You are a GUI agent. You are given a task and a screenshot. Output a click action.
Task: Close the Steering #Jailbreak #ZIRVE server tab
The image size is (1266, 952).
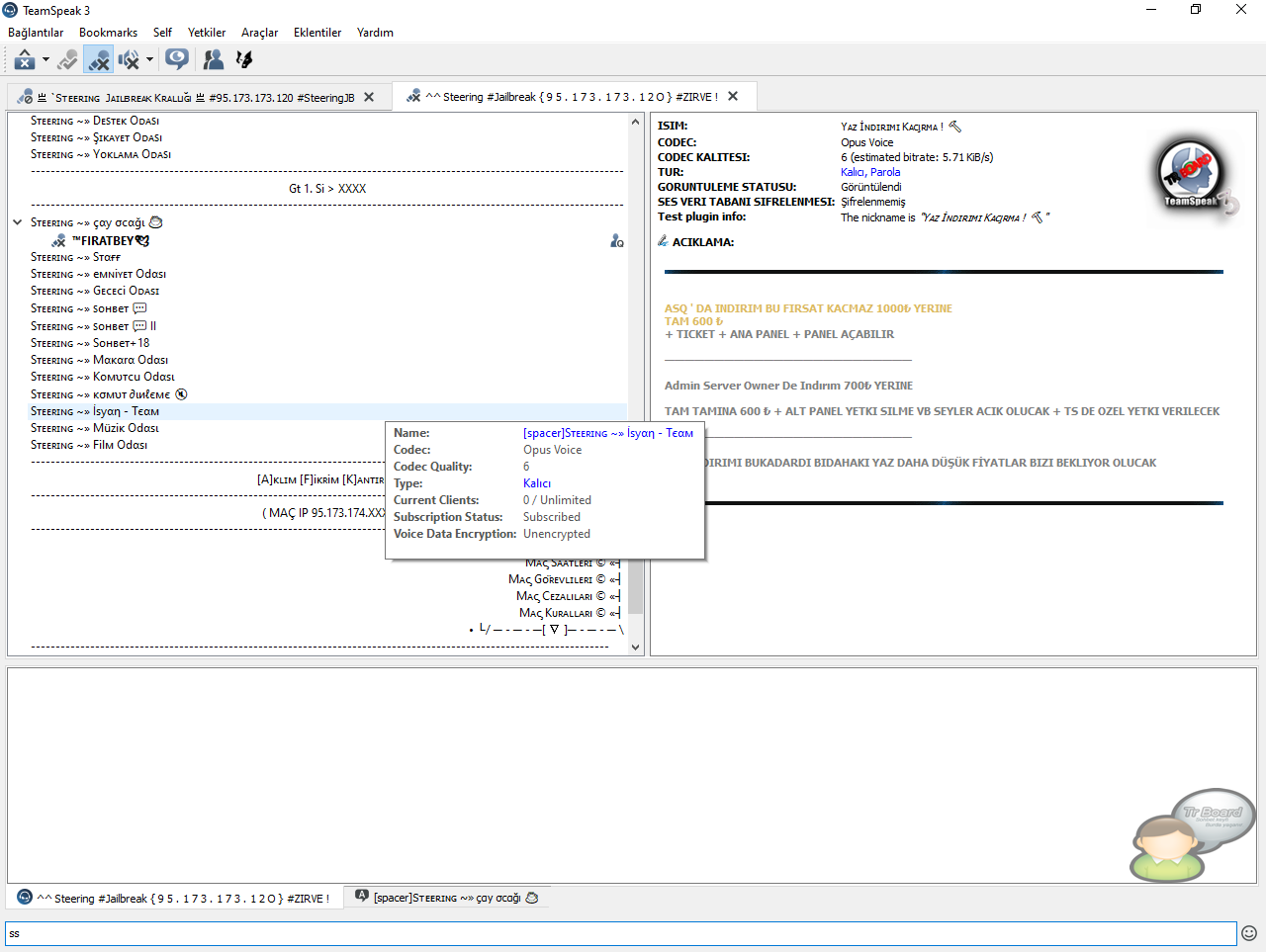click(733, 96)
